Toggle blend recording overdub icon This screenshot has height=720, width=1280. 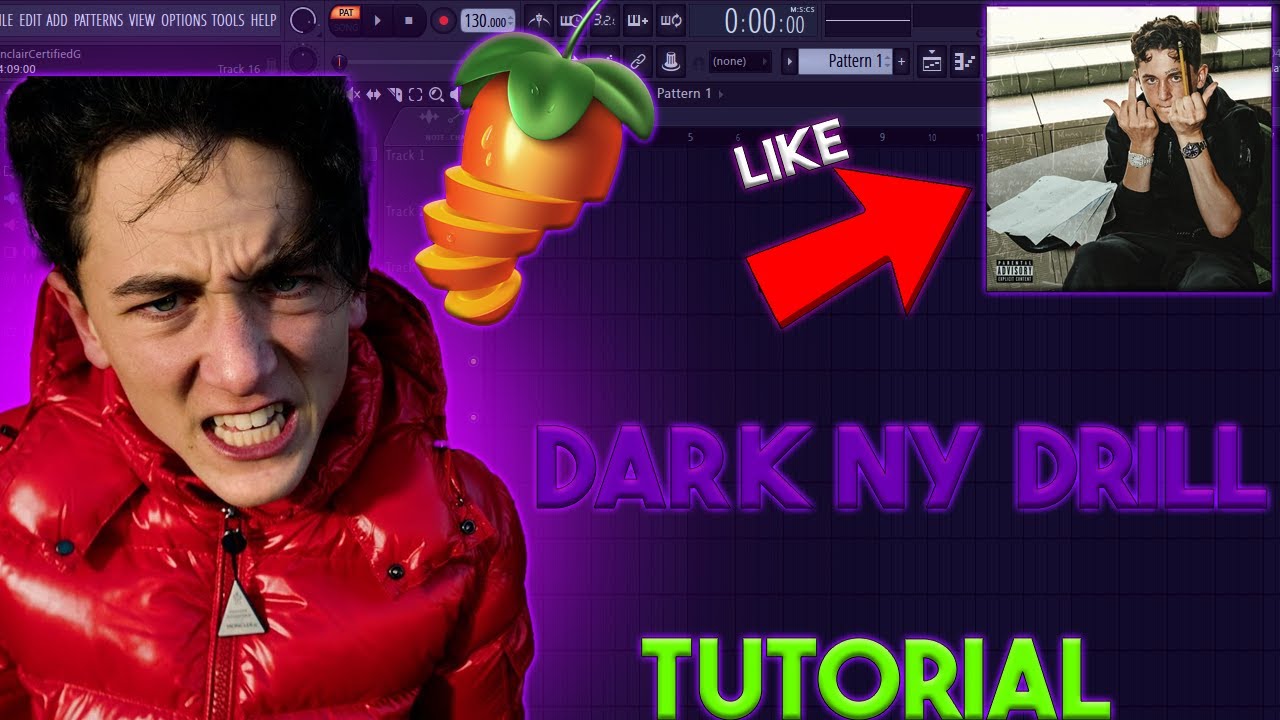[x=638, y=20]
